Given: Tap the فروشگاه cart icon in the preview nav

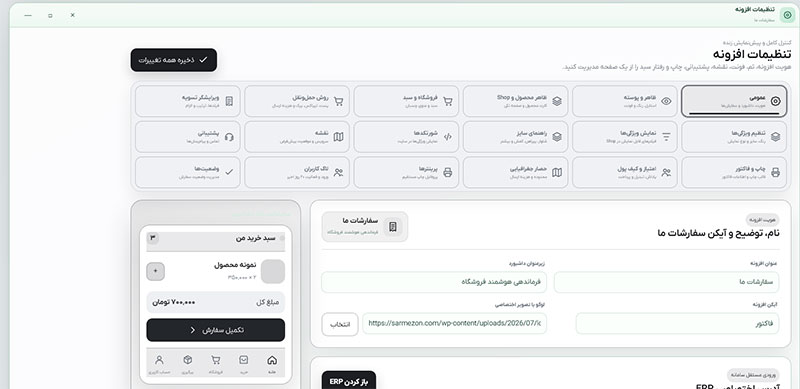Looking at the screenshot, I should [215, 360].
